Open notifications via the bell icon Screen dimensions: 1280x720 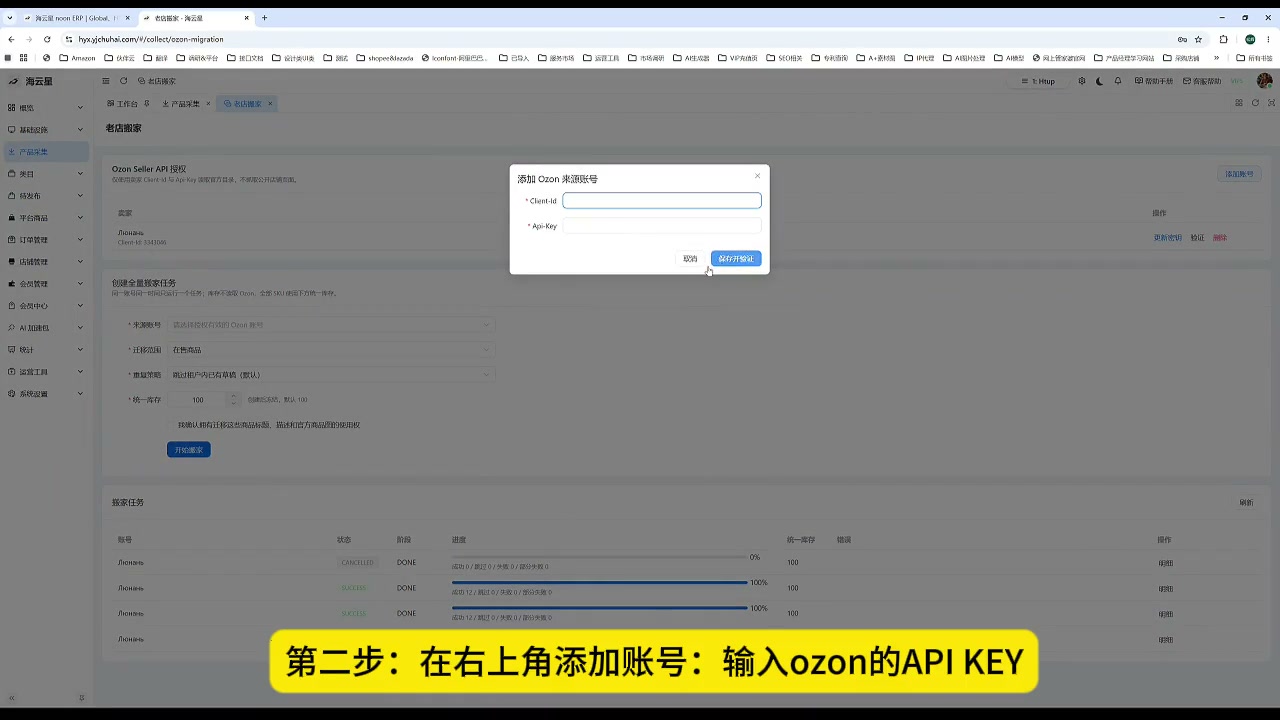pos(1116,81)
